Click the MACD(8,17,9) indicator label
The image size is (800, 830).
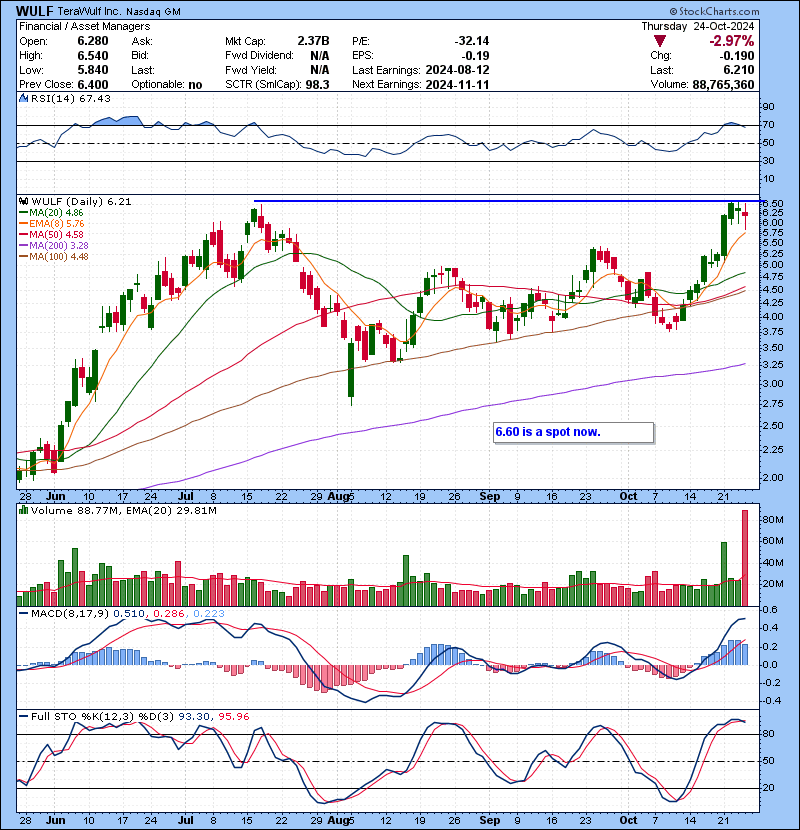pyautogui.click(x=70, y=614)
